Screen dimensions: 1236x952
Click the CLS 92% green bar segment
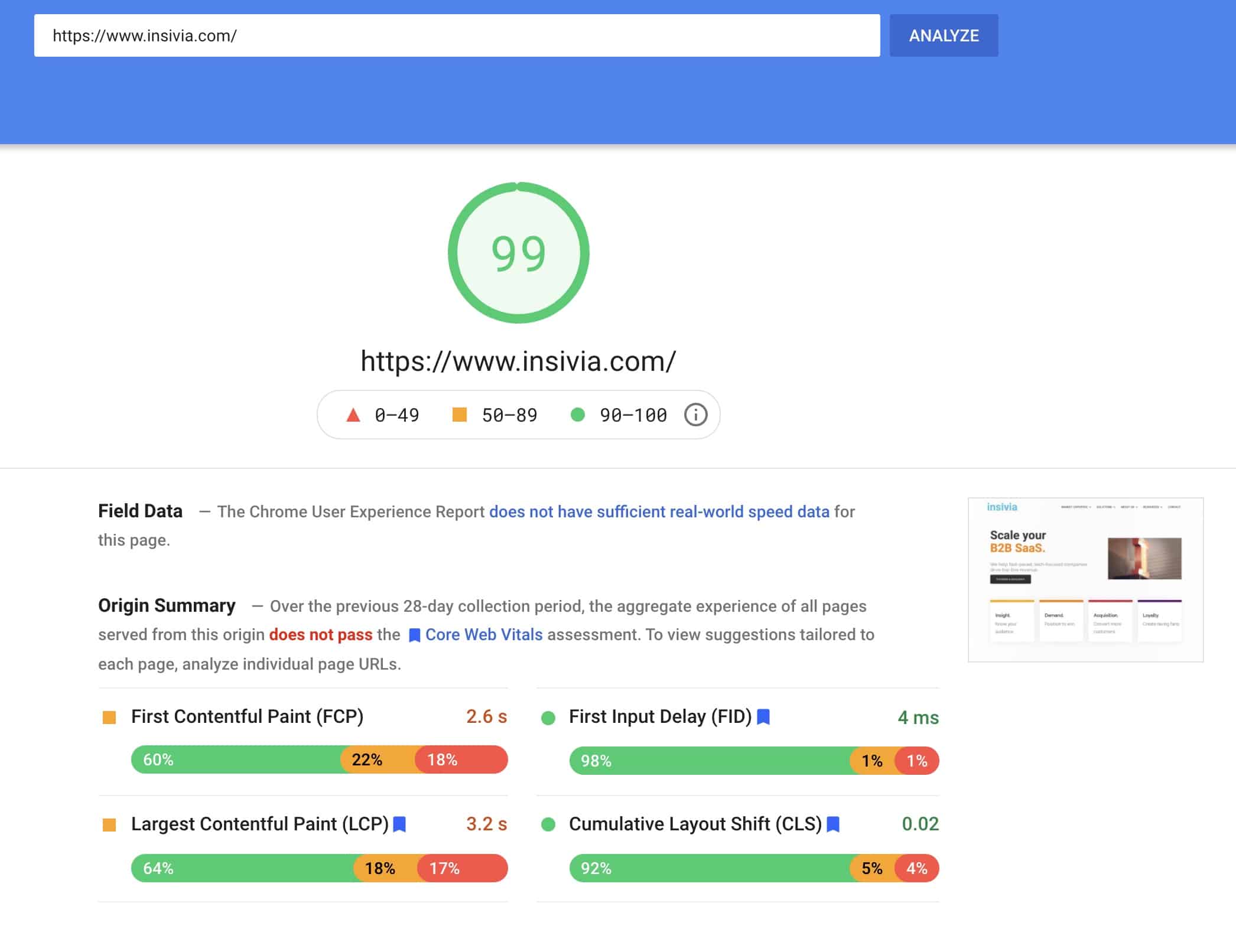tap(710, 868)
